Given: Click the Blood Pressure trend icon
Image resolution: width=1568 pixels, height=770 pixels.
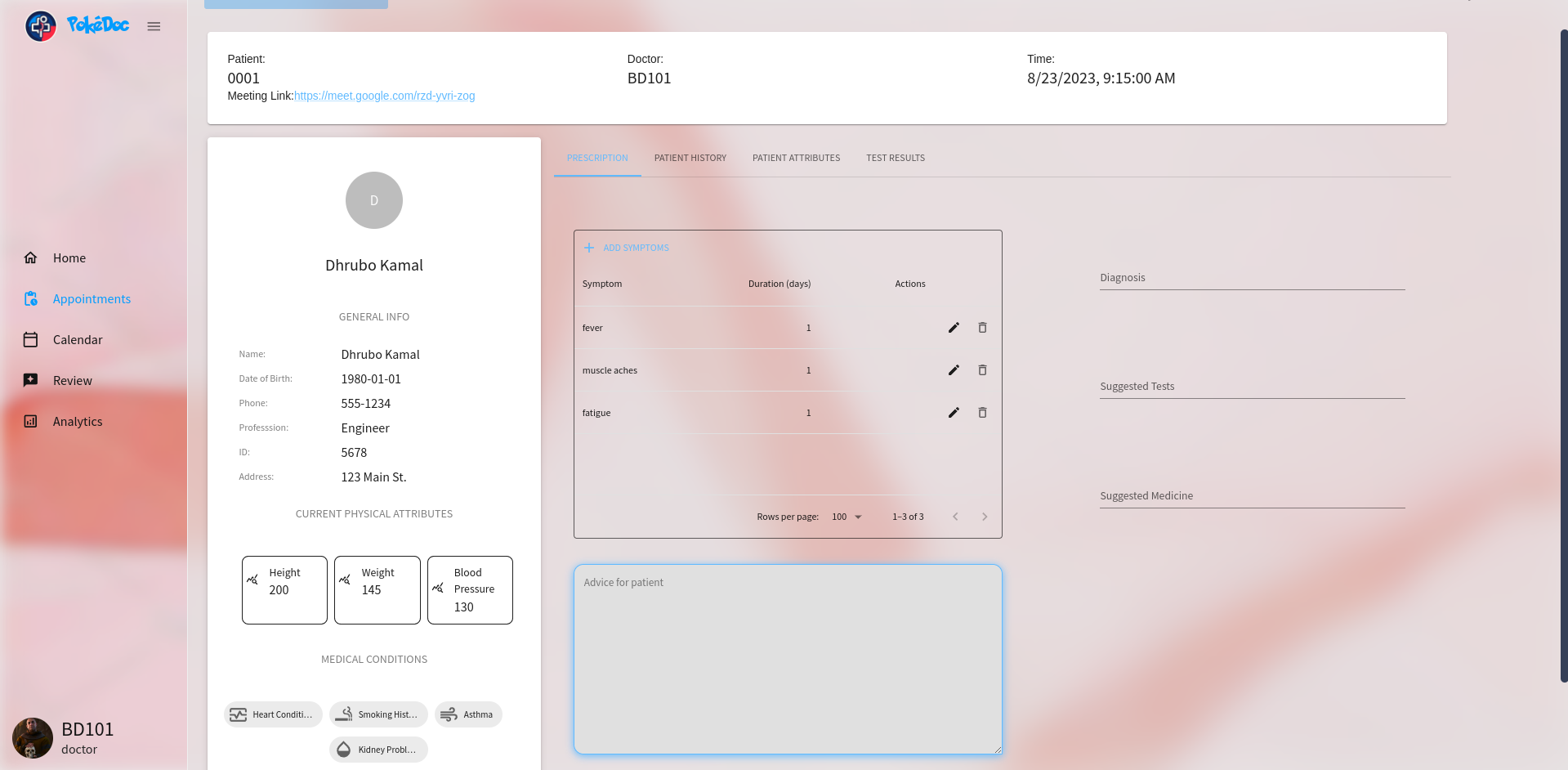Looking at the screenshot, I should 438,588.
